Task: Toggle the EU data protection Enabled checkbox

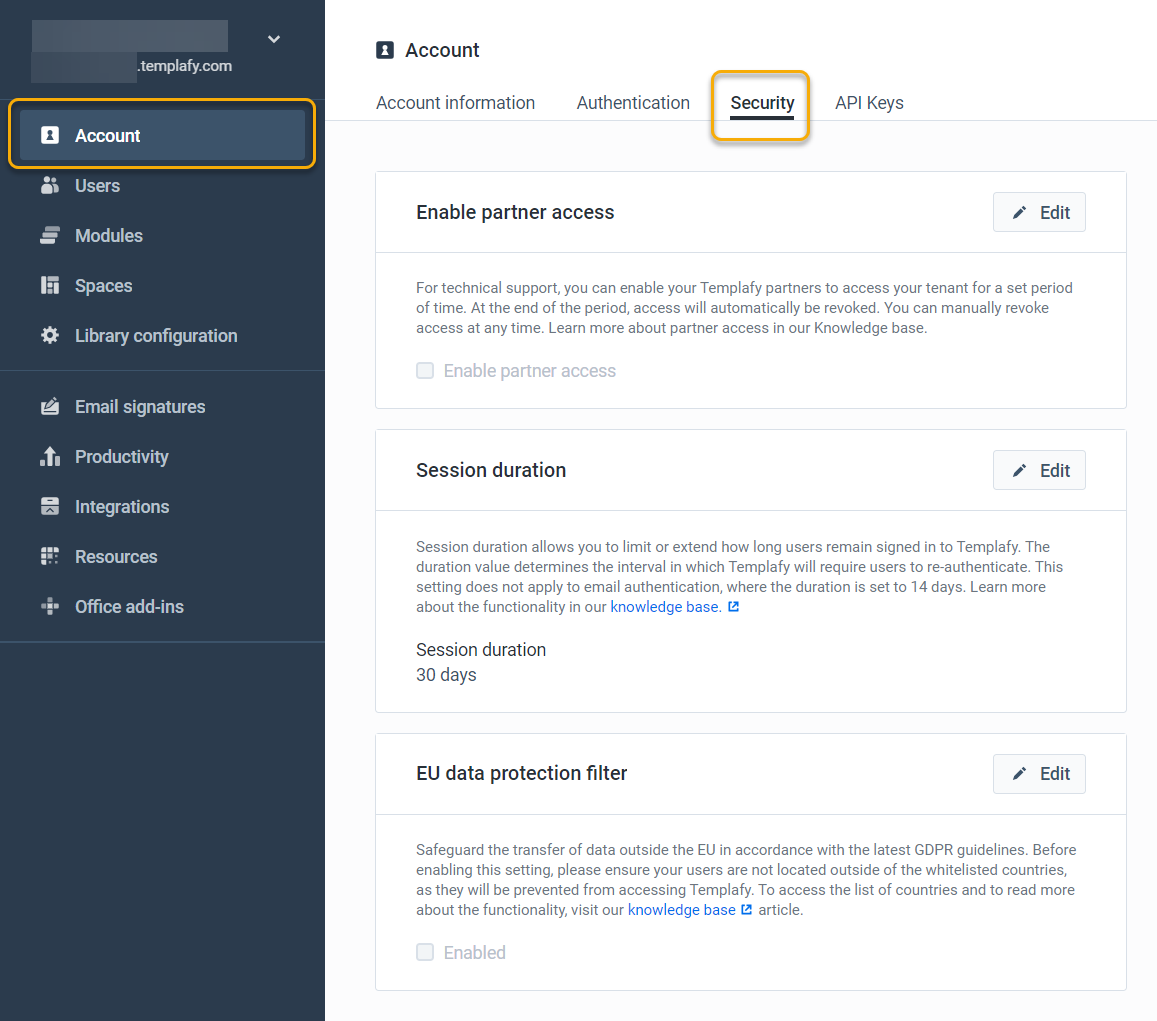Action: tap(425, 952)
